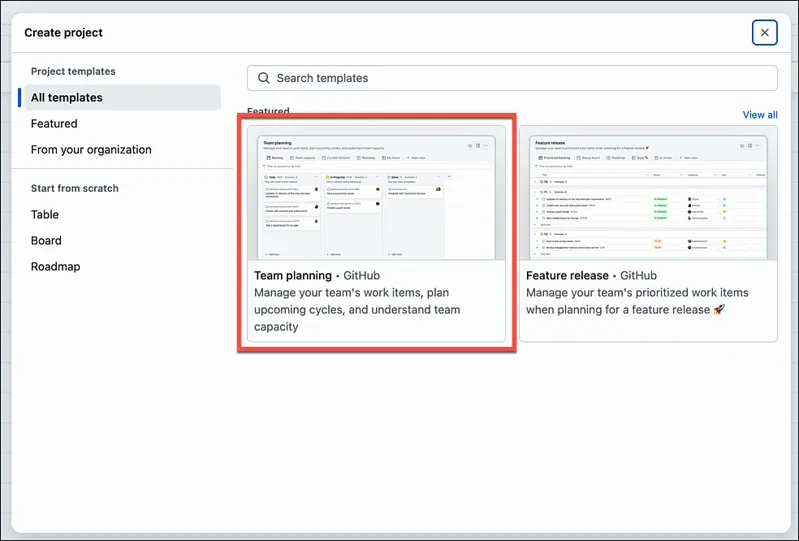Viewport: 799px width, 541px height.
Task: Select From your organization templates
Action: pos(91,150)
